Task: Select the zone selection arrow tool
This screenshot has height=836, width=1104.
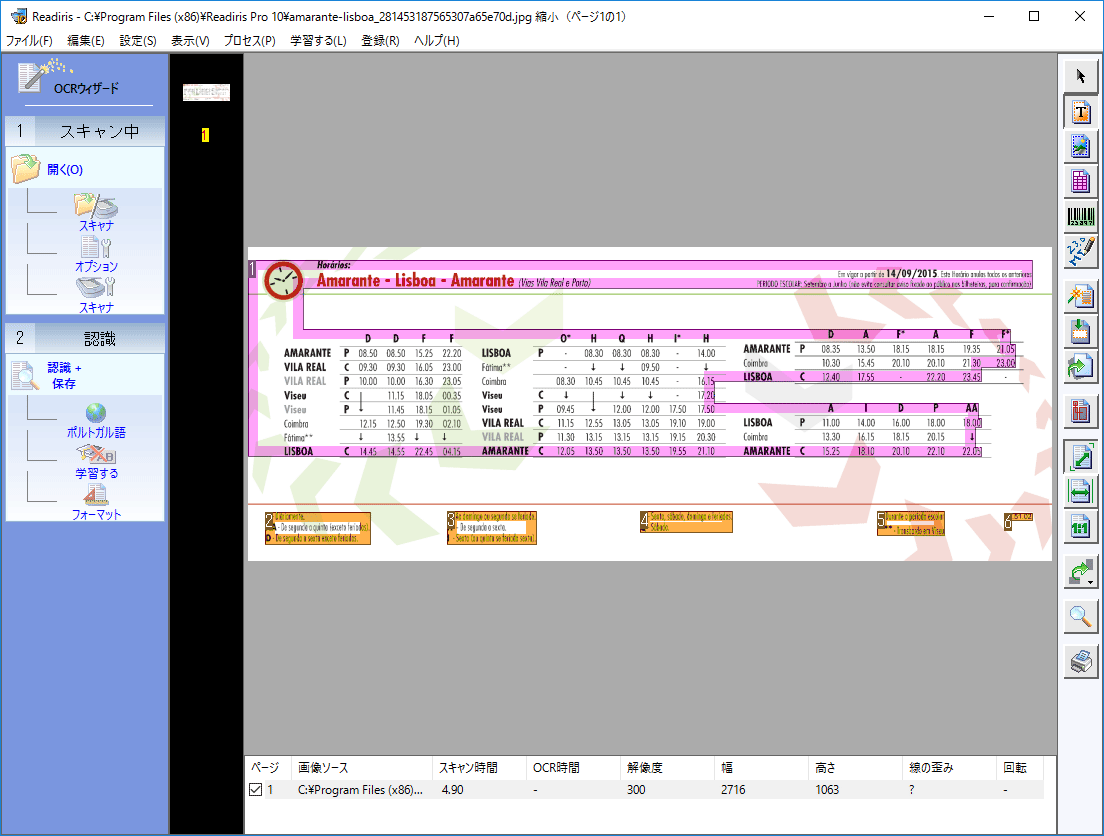Action: click(1081, 75)
